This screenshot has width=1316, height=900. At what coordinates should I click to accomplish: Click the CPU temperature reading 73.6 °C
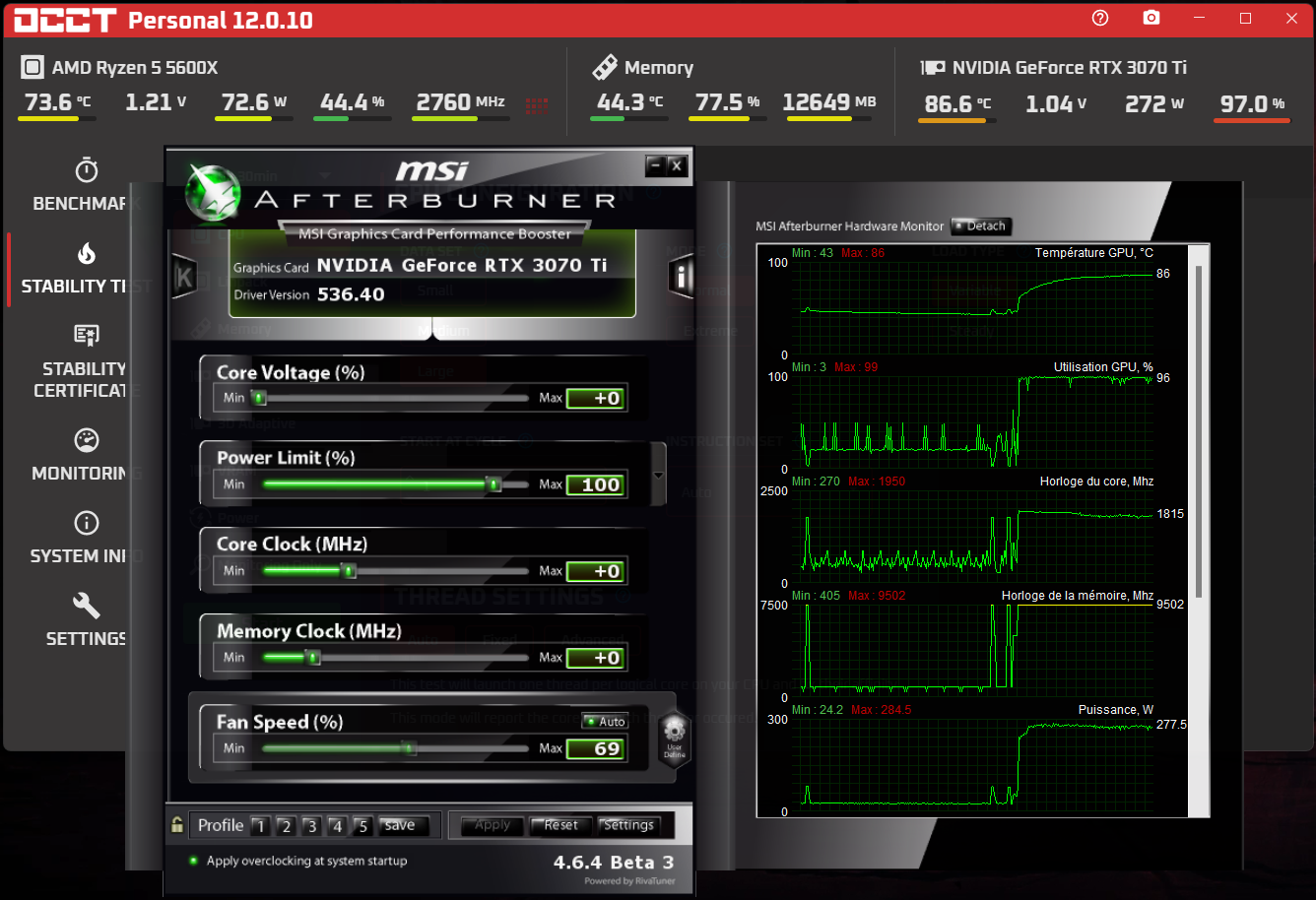(57, 102)
